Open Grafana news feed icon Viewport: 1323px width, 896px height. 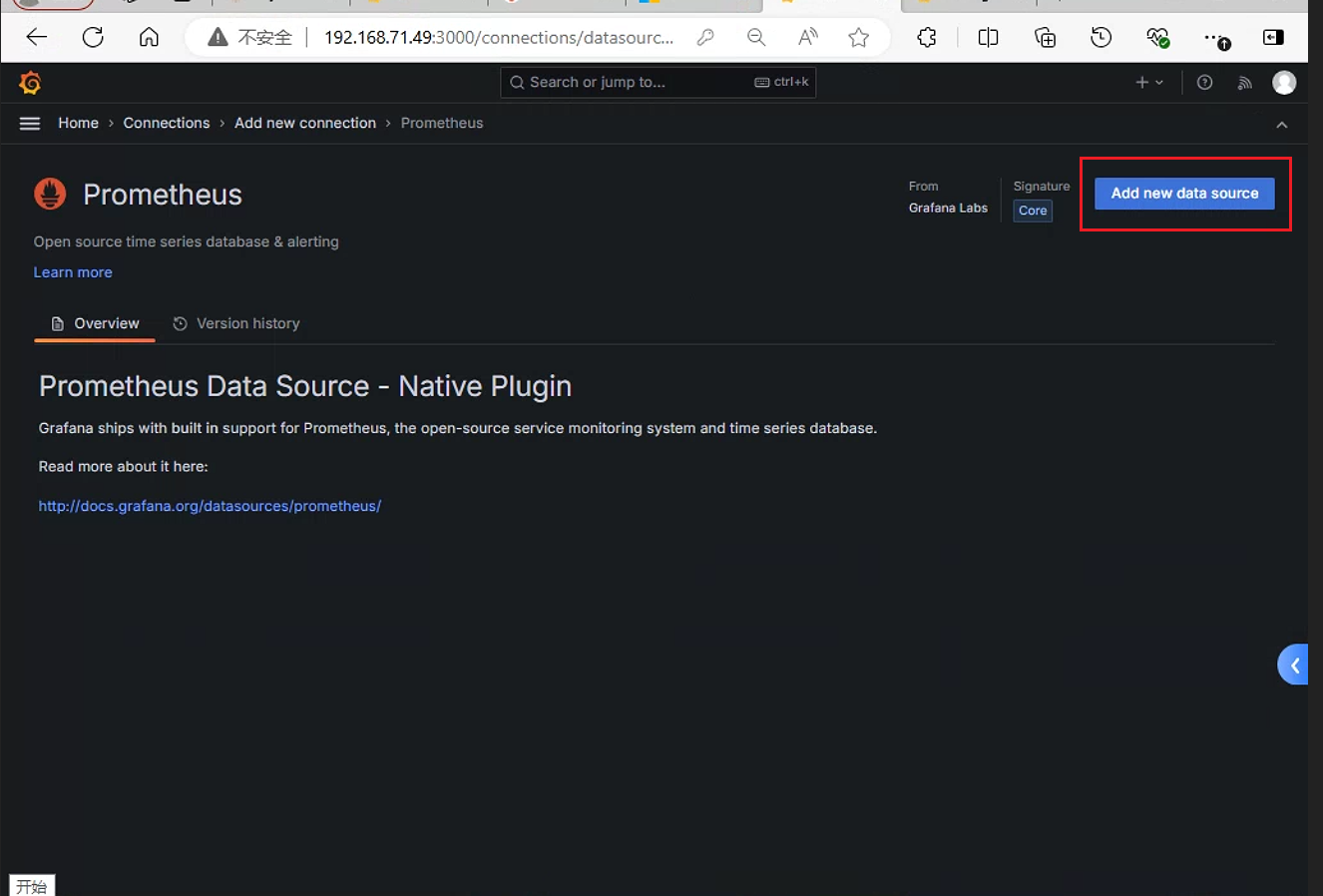1244,83
